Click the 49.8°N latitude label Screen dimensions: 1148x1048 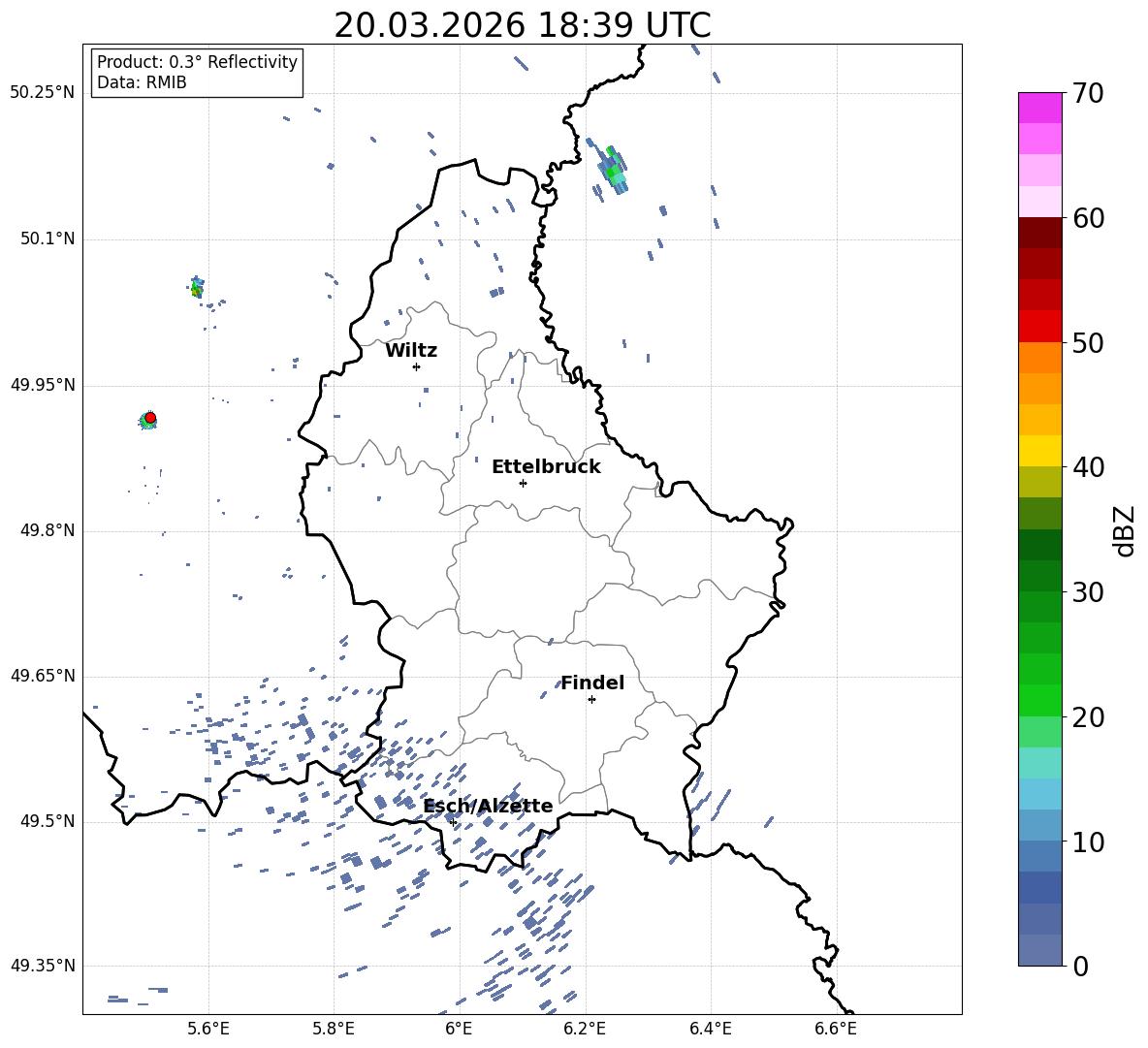point(48,530)
